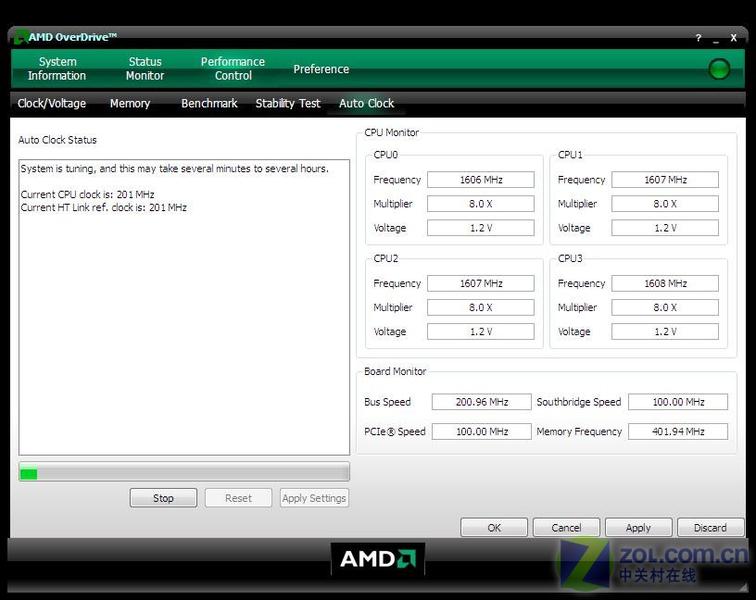Click the Reset button

click(x=238, y=498)
